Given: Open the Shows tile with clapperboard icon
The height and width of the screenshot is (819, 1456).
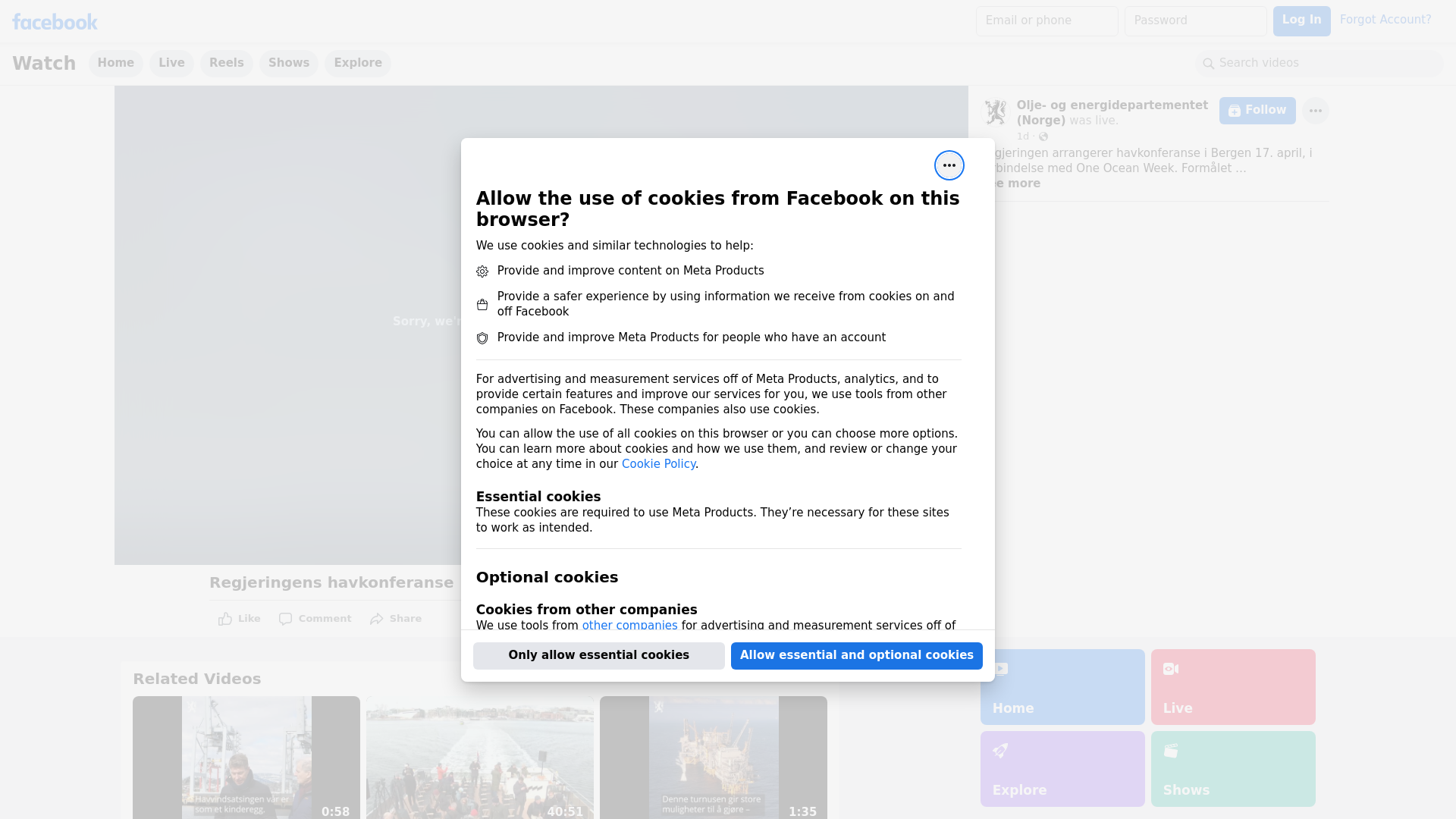Looking at the screenshot, I should 1233,769.
